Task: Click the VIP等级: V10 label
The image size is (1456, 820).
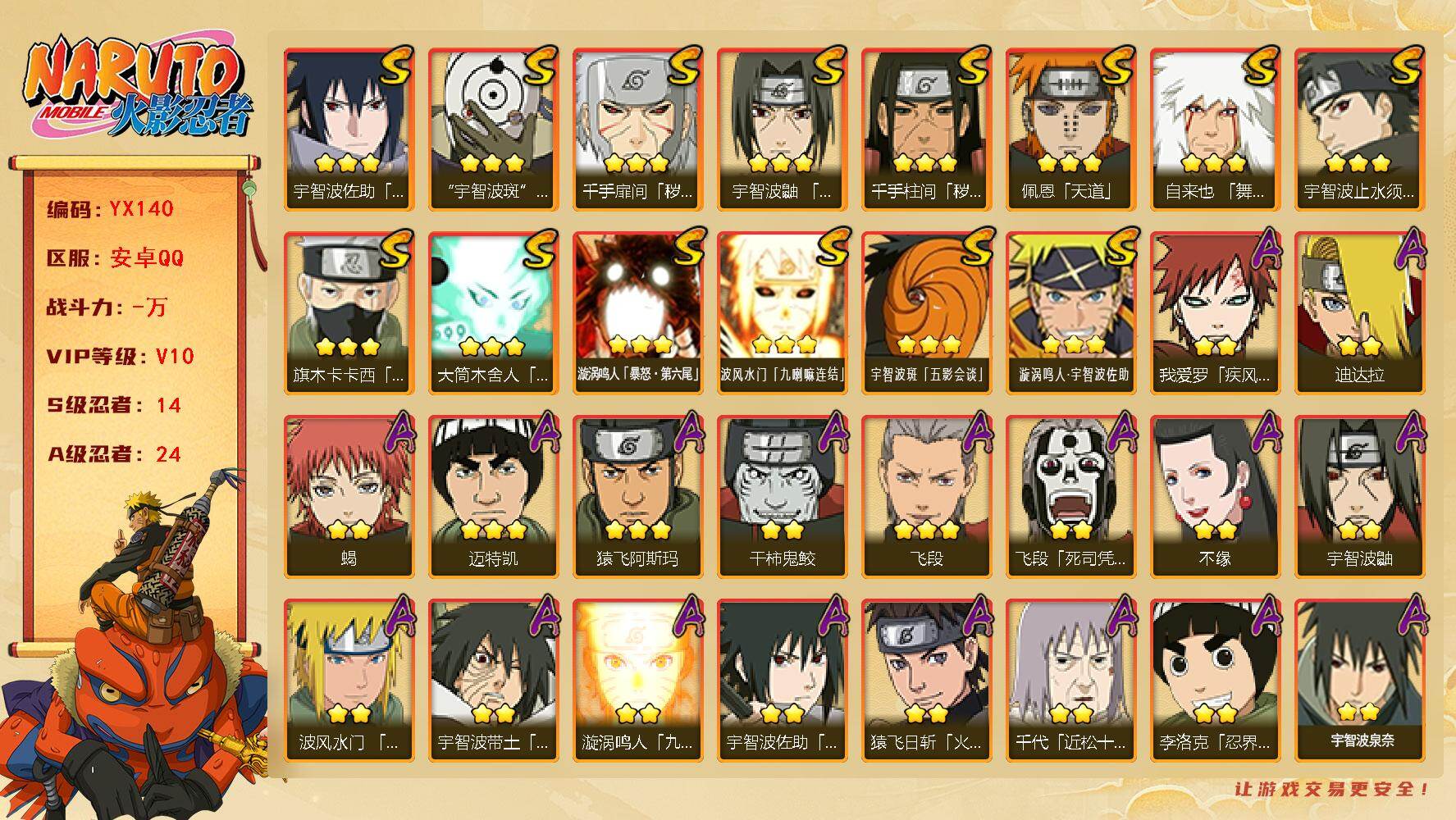Action: coord(120,357)
